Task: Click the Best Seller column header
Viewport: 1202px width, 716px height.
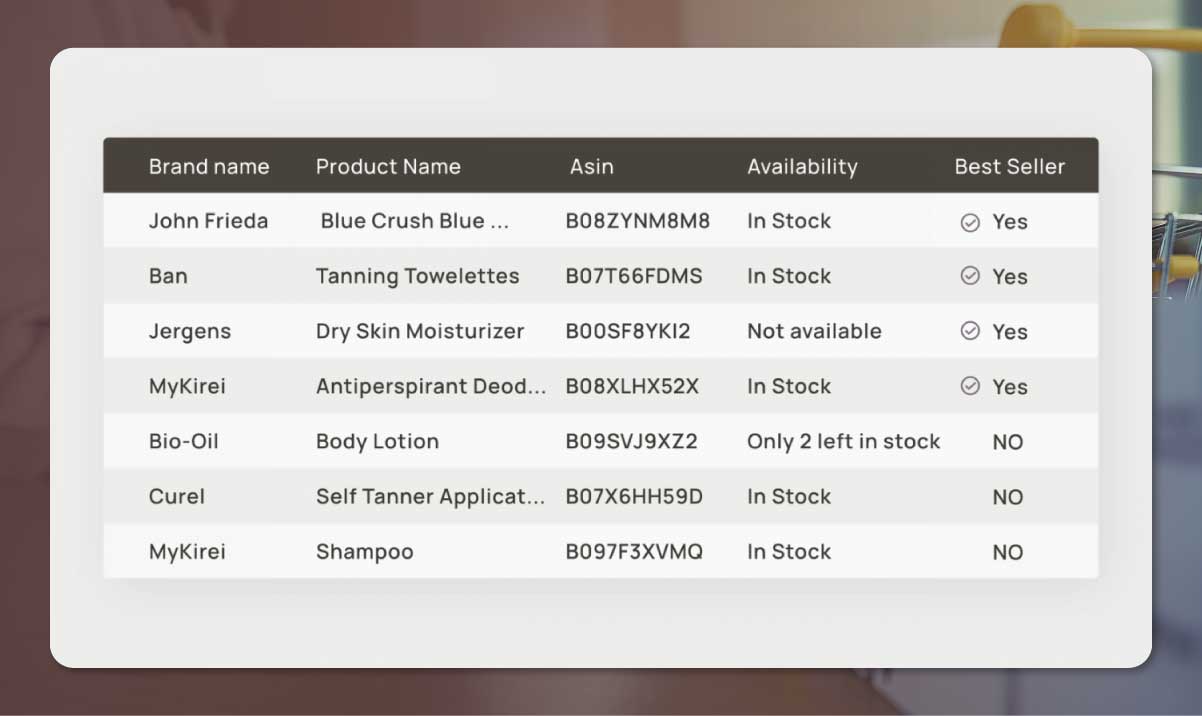Action: point(1010,167)
